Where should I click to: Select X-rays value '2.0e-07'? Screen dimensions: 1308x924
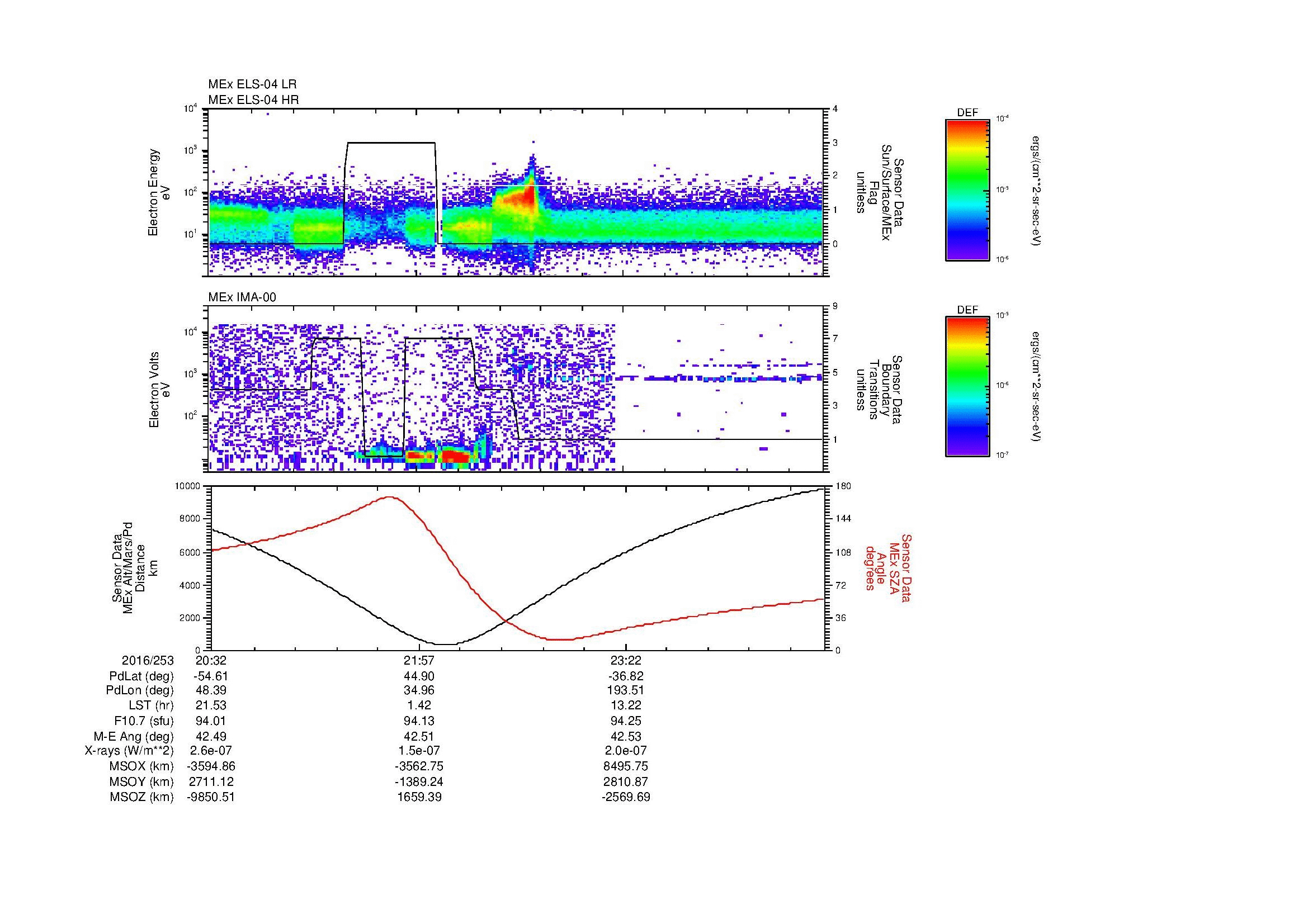pos(626,751)
